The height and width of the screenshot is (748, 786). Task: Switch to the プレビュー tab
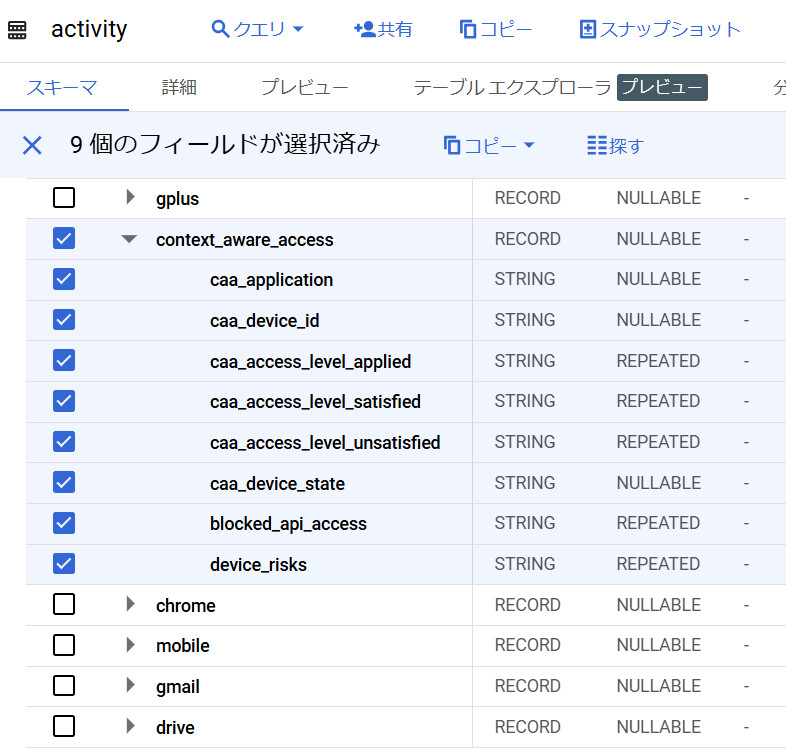[x=304, y=87]
